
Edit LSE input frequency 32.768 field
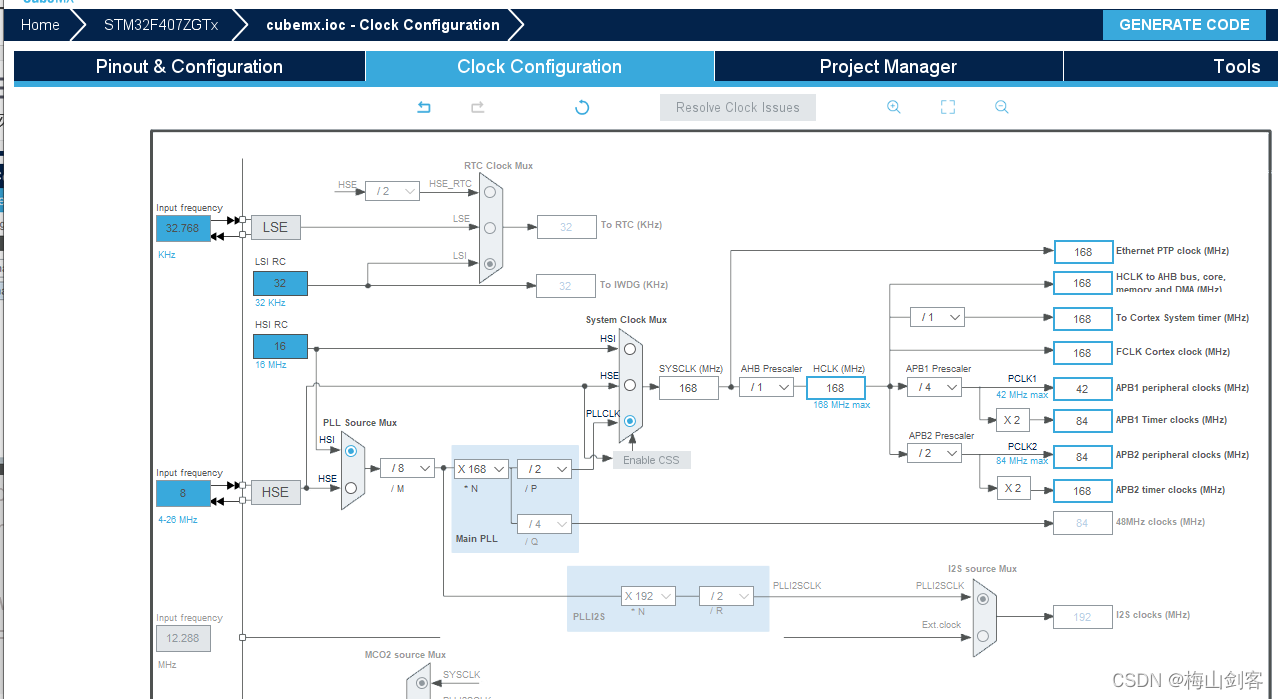point(183,228)
